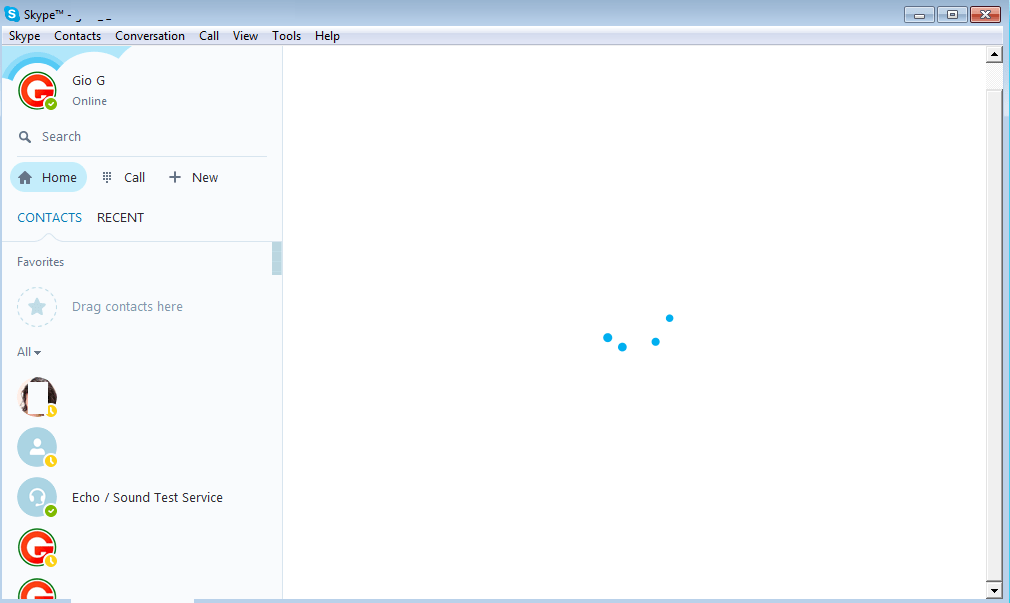
Task: Expand the All contacts filter dropdown
Action: click(x=29, y=352)
